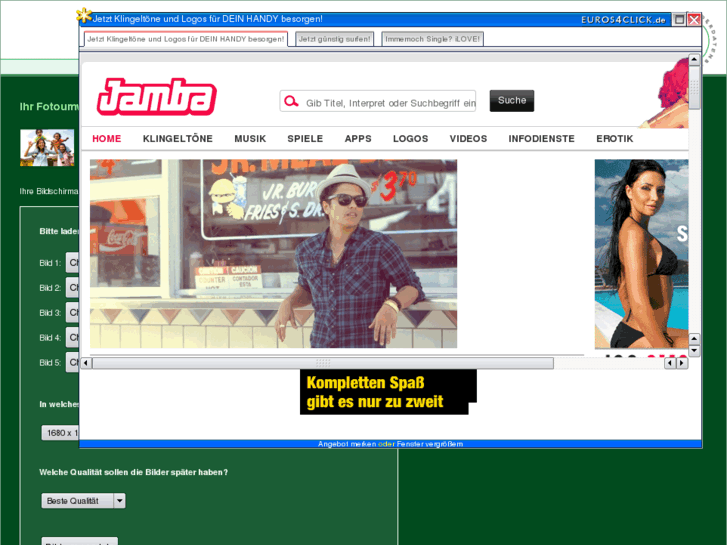Click file chooser button for Bild 4
The height and width of the screenshot is (545, 727).
point(72,338)
